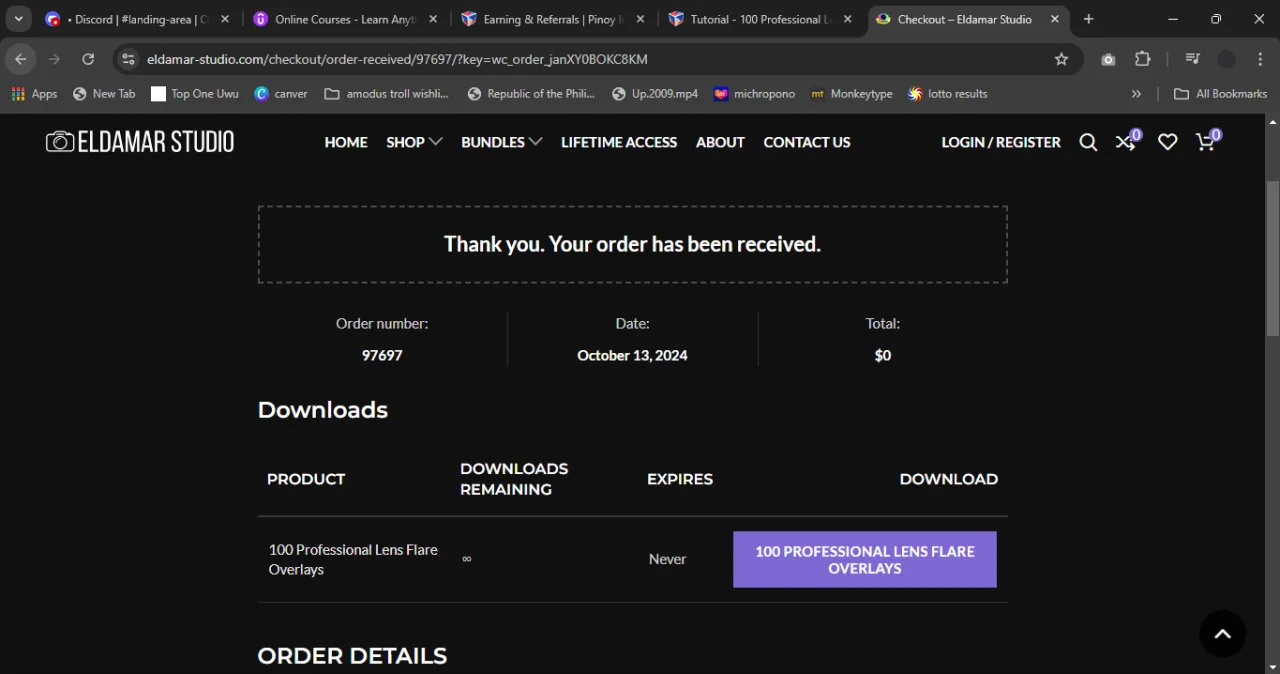Close the Discord browser tab

pyautogui.click(x=225, y=19)
